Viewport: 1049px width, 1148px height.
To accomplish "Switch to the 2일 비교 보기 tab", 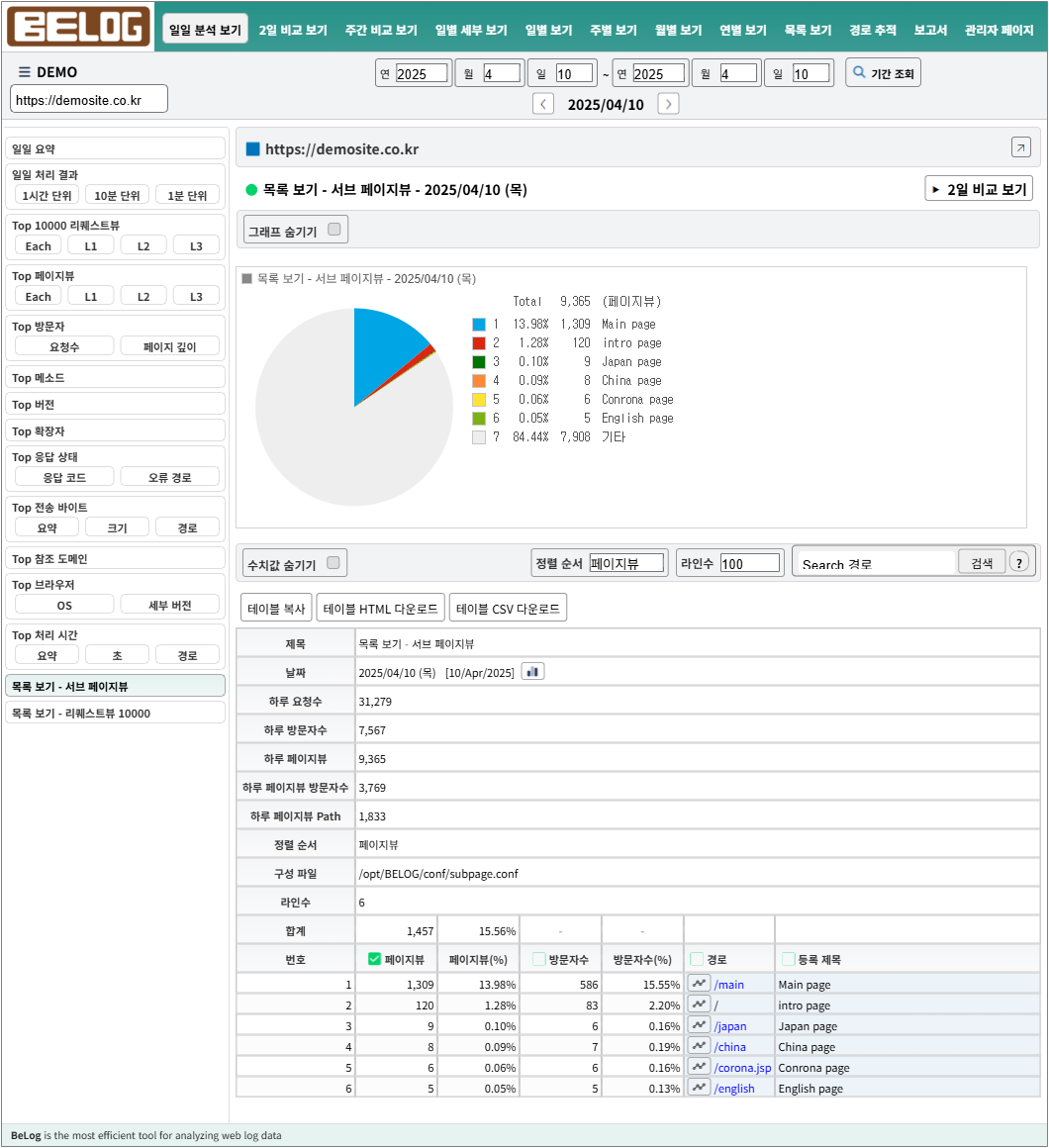I will [293, 30].
